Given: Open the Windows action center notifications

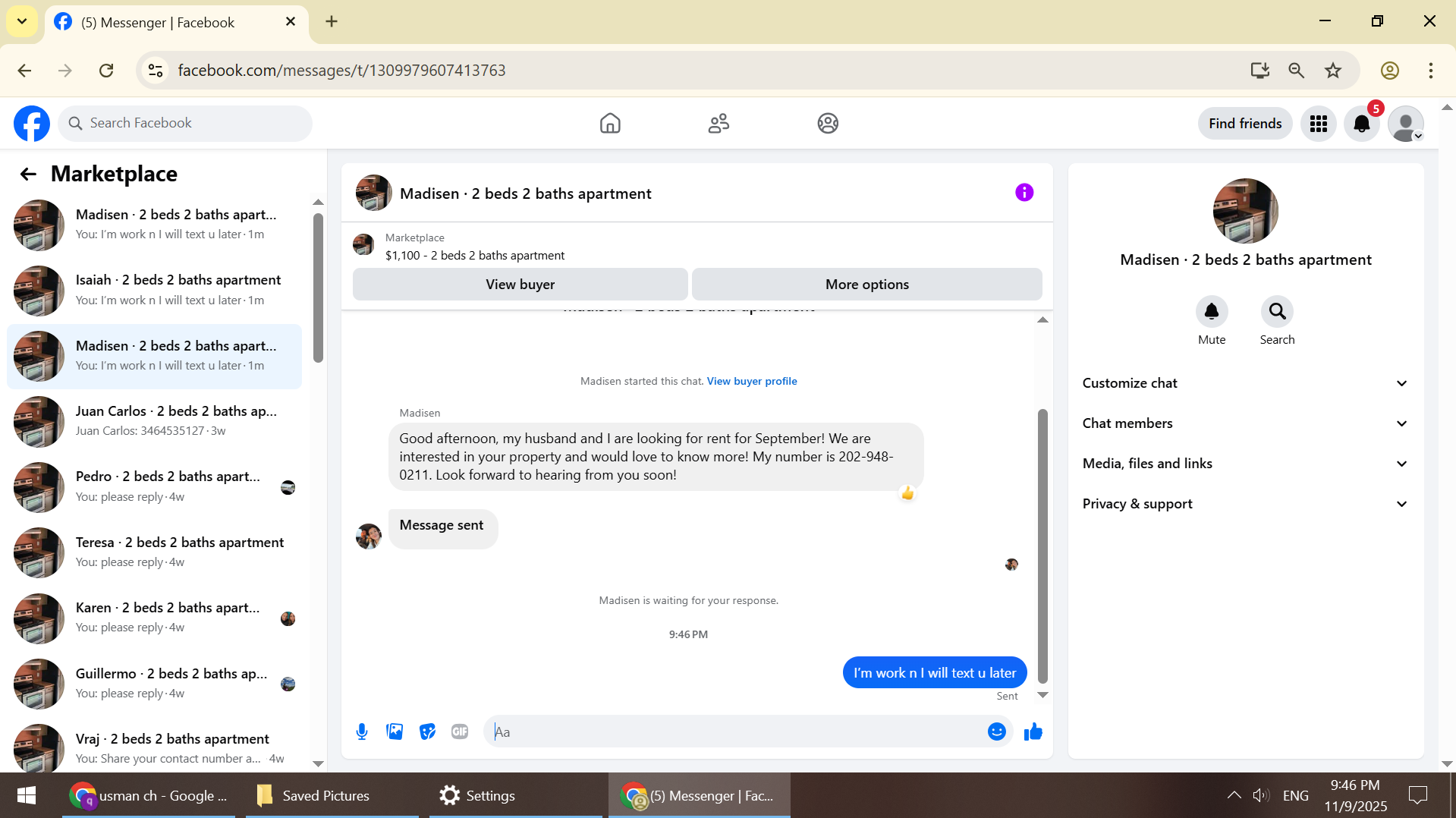Looking at the screenshot, I should (x=1417, y=795).
